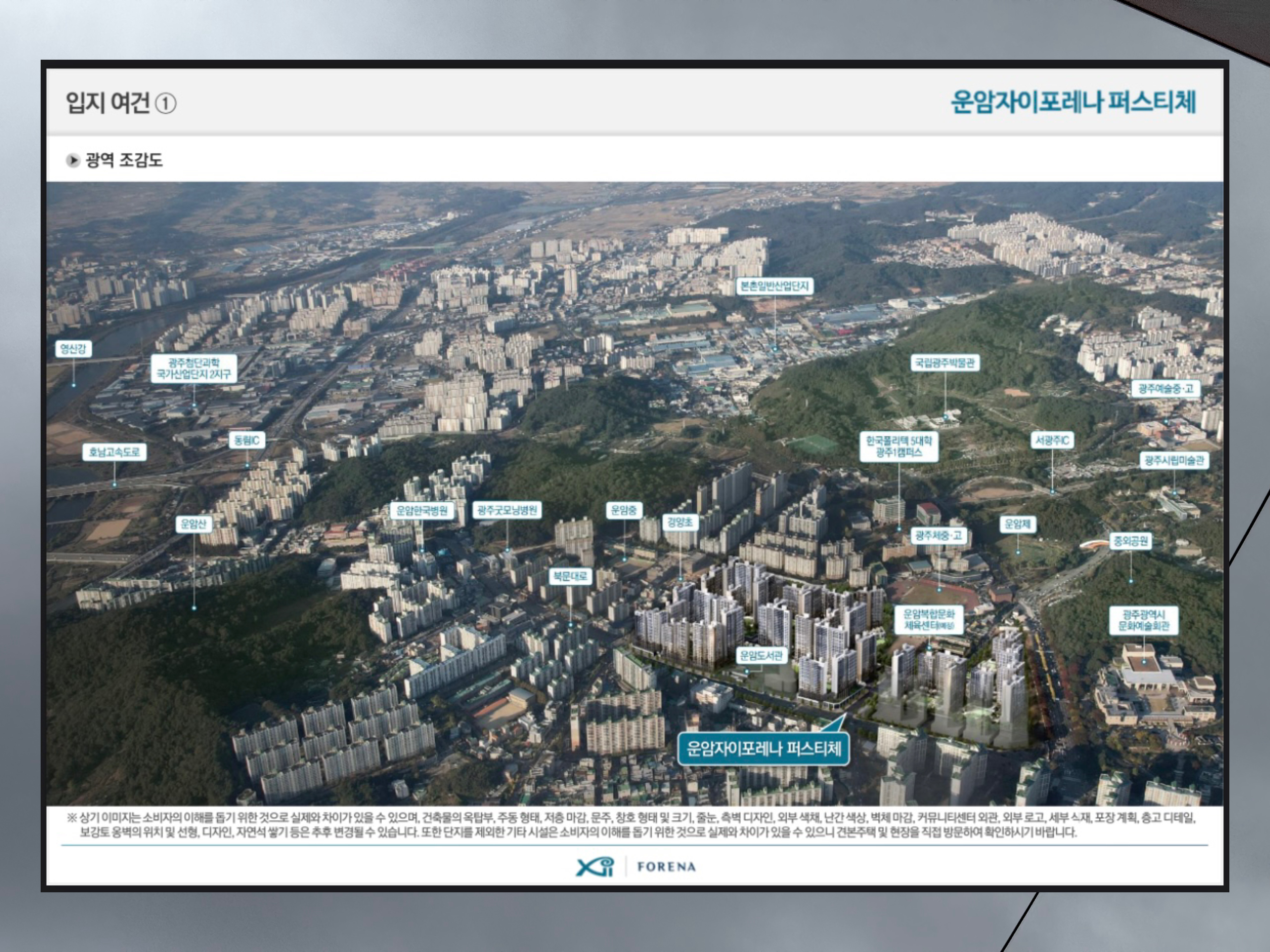Click the 광주첨단과학 국가산업단지 2지구 label
Screen dimensions: 1270x952
(193, 368)
